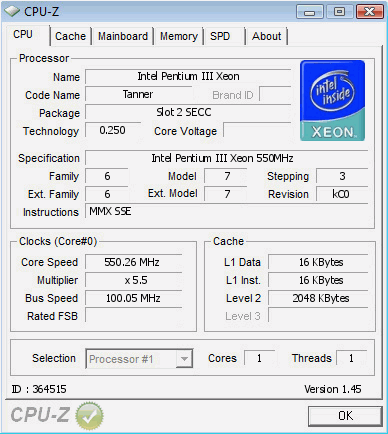Open the SPD tab

(220, 36)
